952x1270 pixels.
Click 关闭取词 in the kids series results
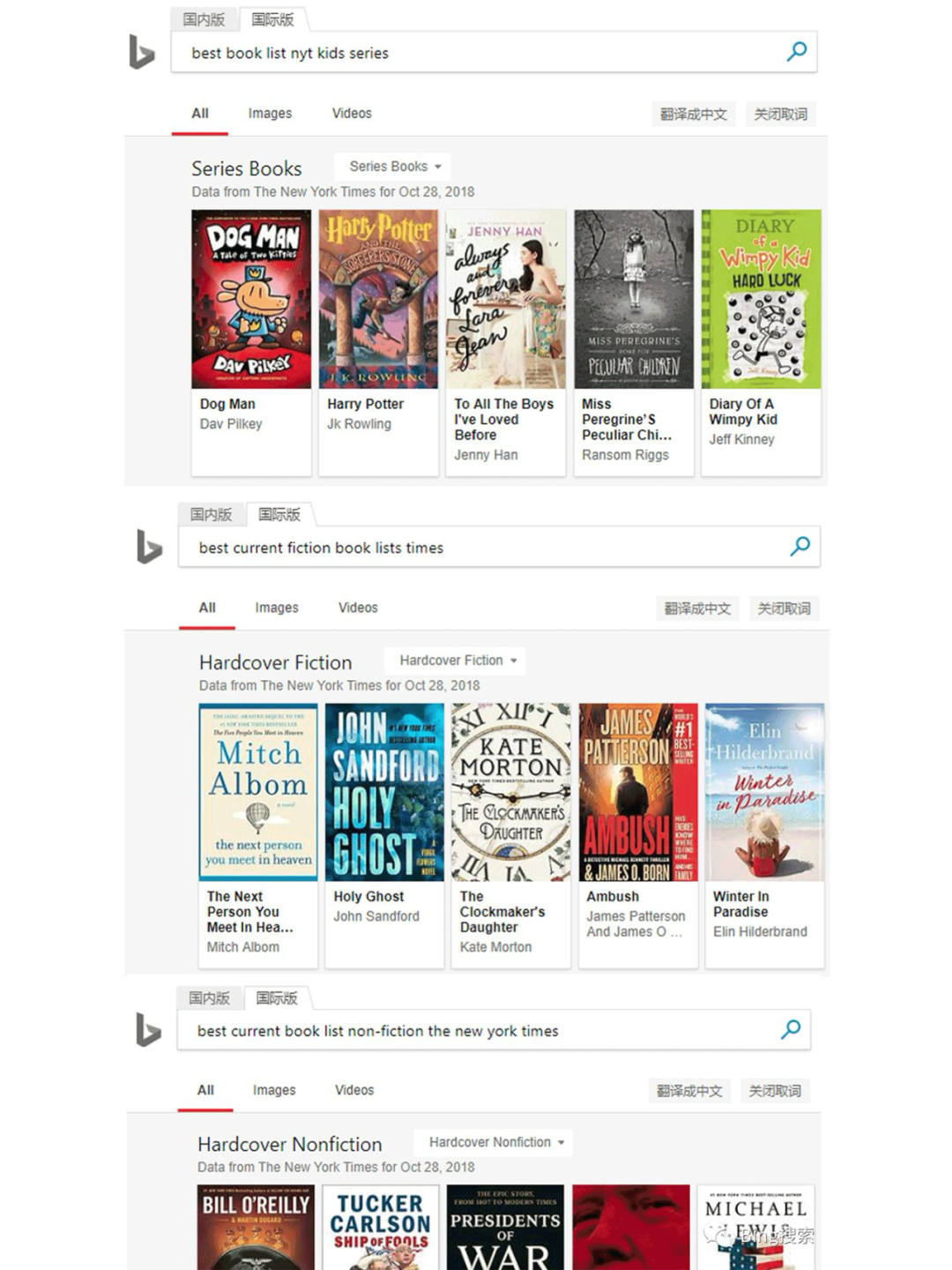click(x=781, y=114)
